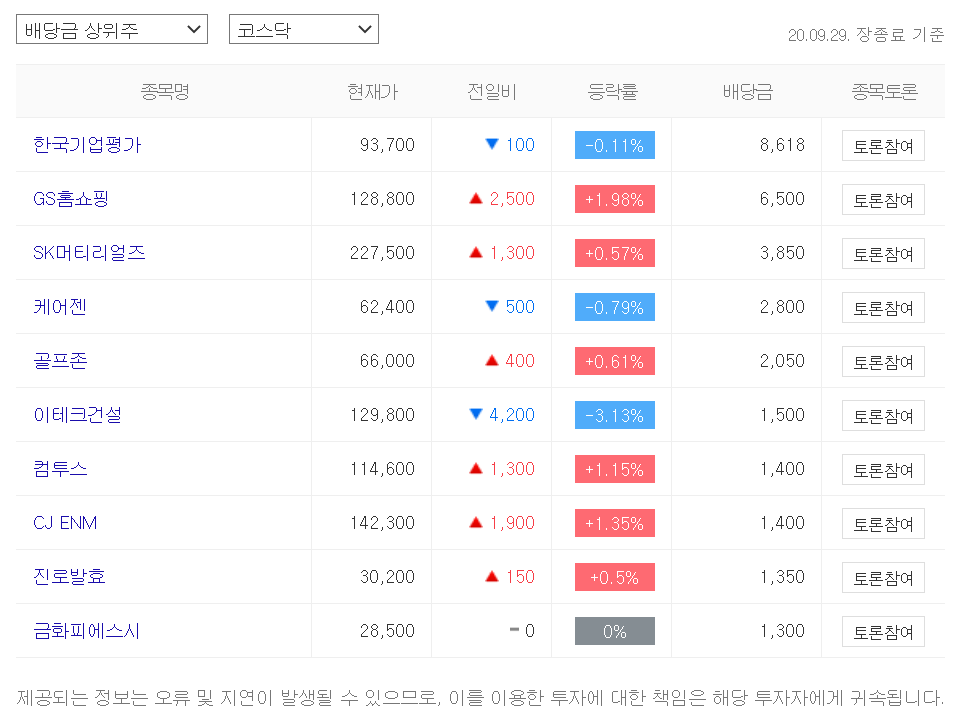
Task: Open the 코스닥 market dropdown
Action: coord(304,29)
